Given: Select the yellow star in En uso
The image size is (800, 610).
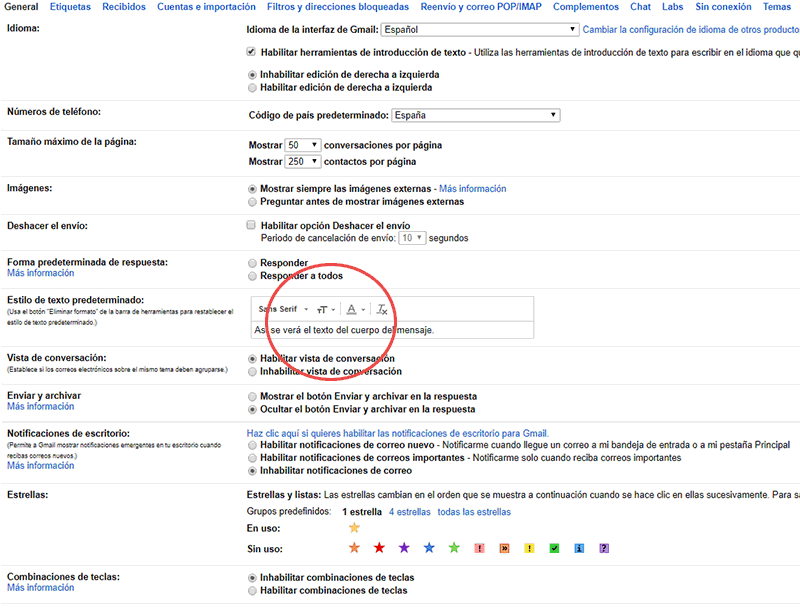Looking at the screenshot, I should [x=354, y=528].
